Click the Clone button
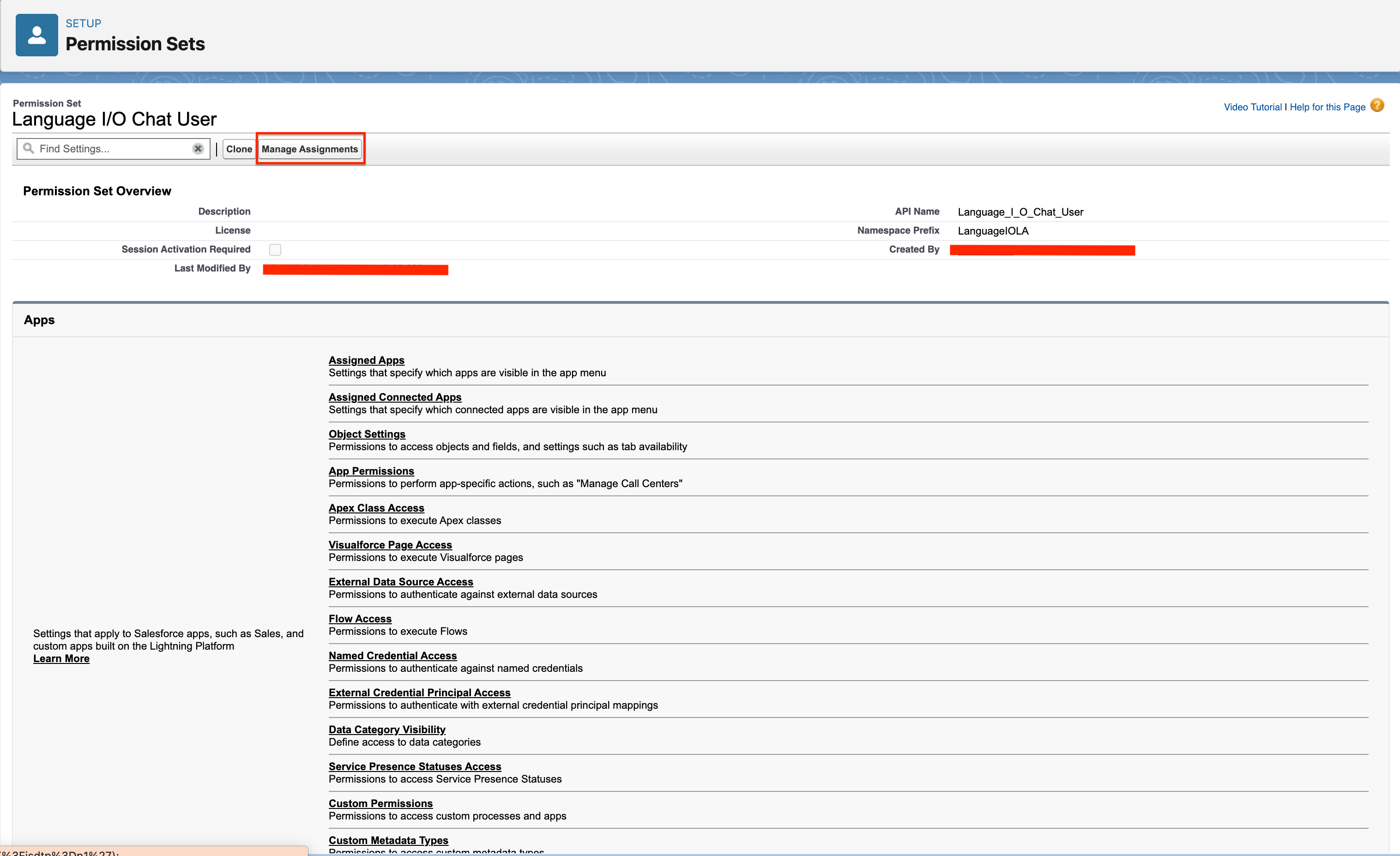The width and height of the screenshot is (1400, 856). tap(239, 149)
